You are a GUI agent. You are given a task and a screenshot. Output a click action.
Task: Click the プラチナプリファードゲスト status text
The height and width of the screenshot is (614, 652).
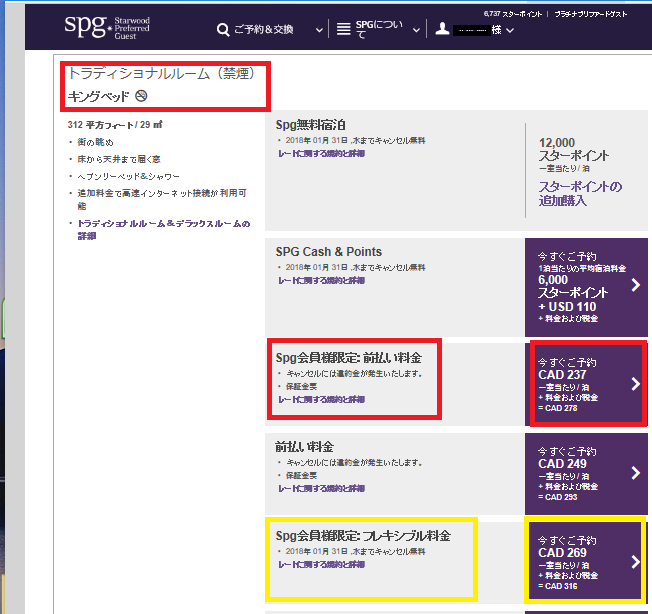(590, 14)
